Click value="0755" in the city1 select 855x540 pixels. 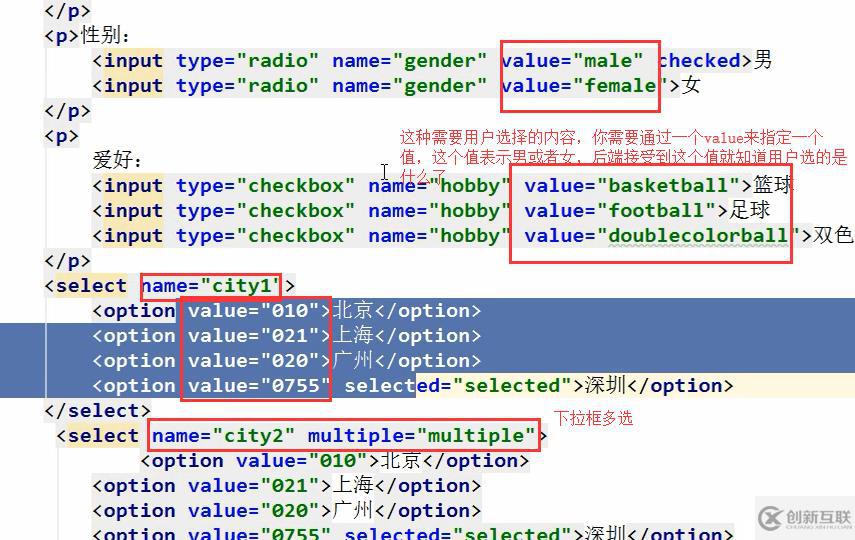click(260, 386)
